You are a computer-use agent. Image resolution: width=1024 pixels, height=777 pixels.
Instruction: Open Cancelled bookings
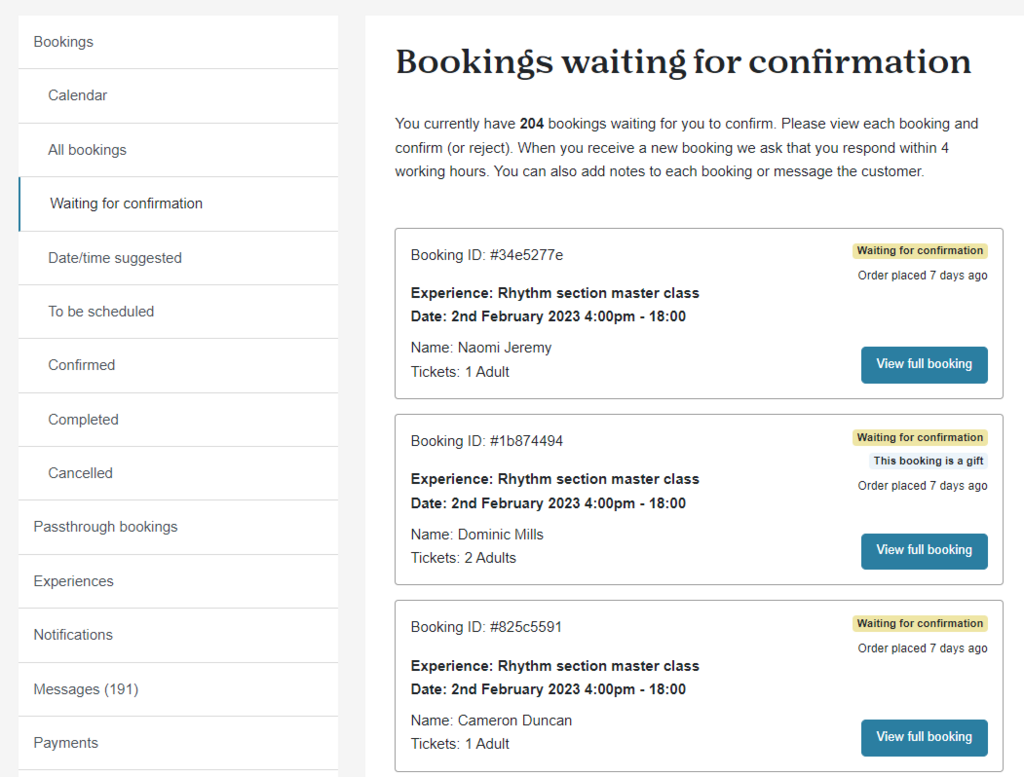[178, 473]
